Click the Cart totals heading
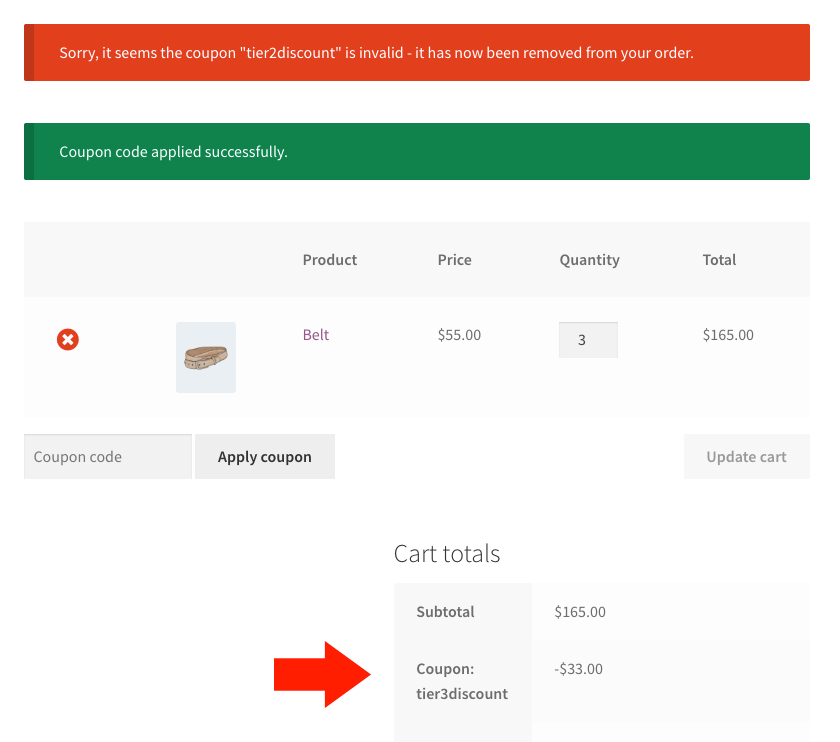 click(447, 553)
